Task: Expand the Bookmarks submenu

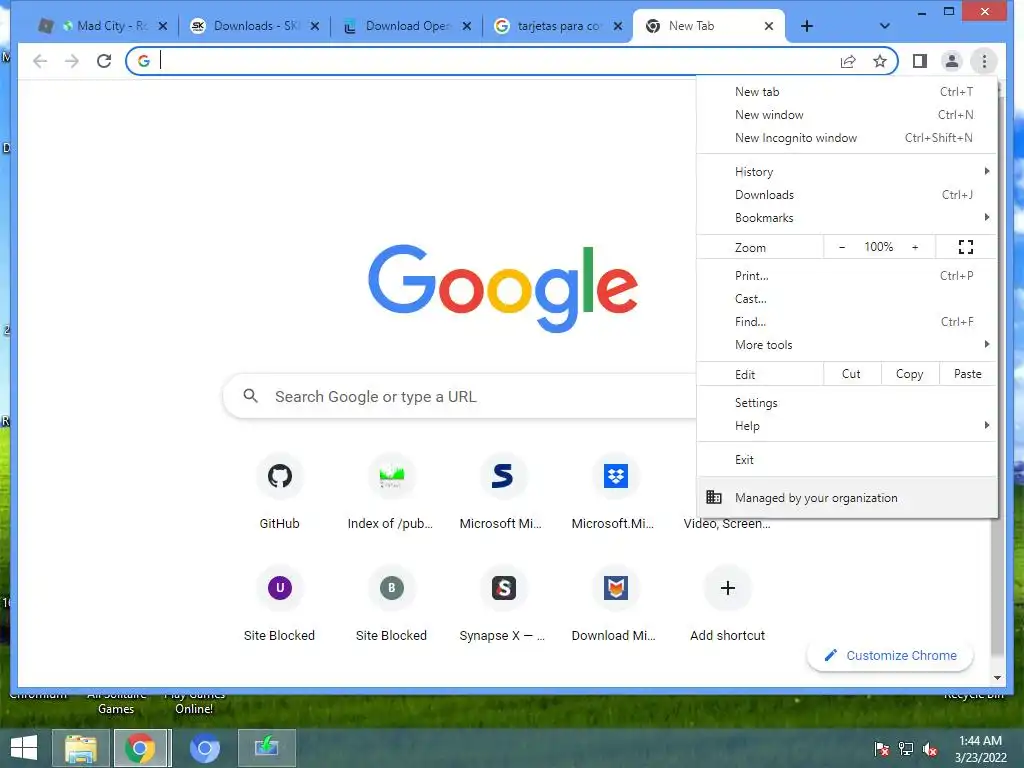Action: (846, 217)
